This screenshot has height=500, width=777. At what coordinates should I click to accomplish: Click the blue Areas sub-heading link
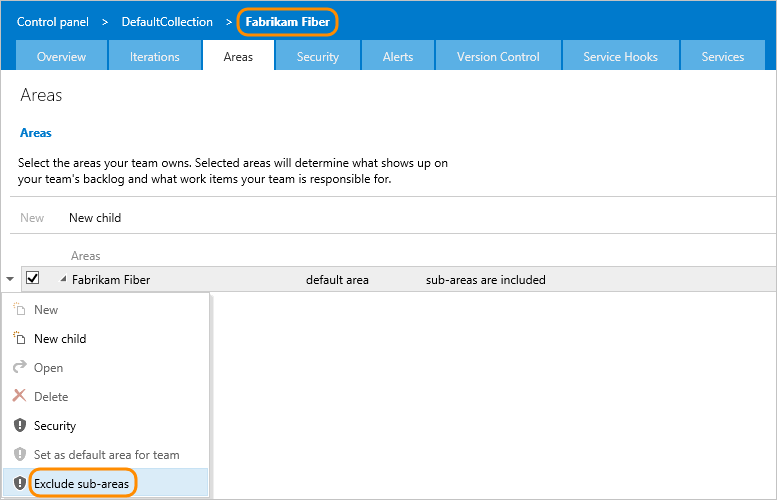(36, 133)
